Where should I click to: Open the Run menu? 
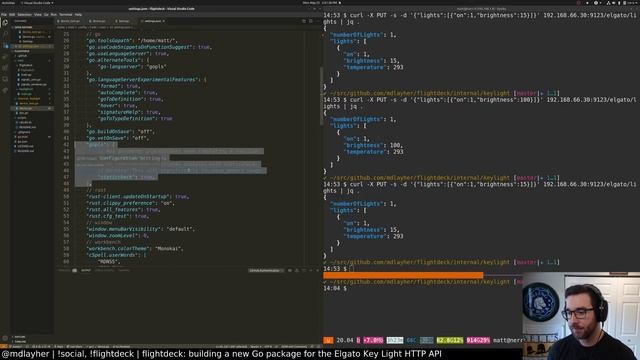click(53, 14)
